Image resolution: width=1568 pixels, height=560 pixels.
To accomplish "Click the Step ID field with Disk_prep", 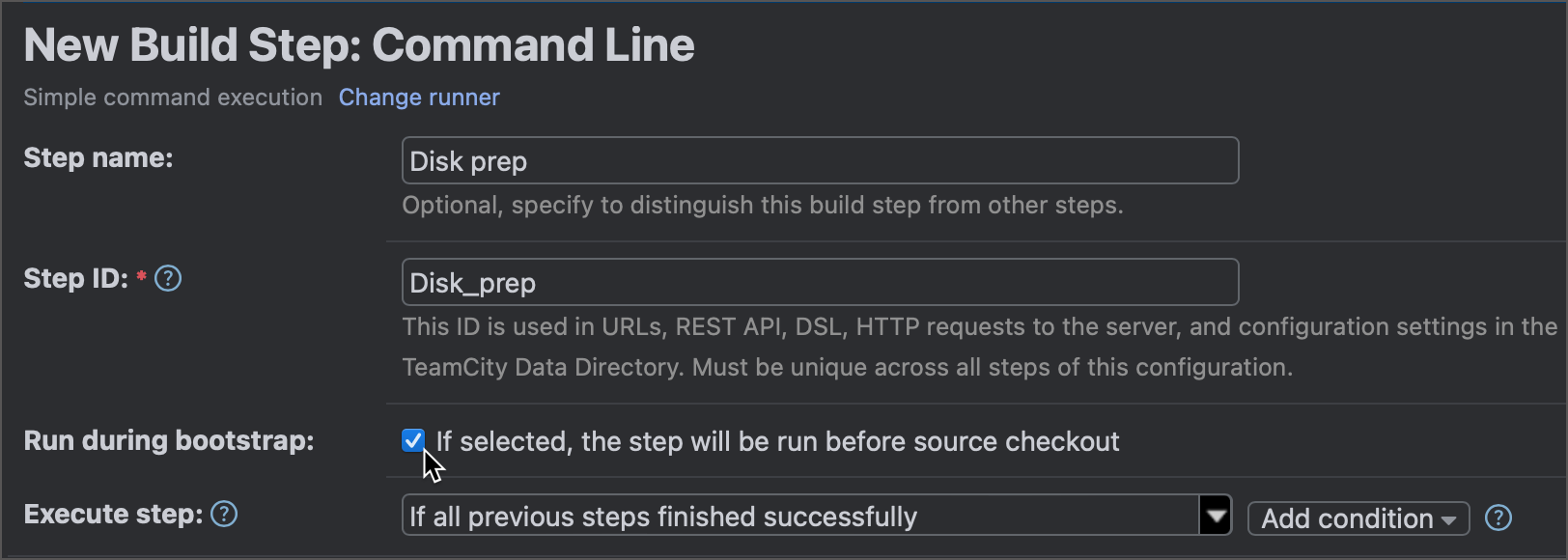I will [x=819, y=282].
